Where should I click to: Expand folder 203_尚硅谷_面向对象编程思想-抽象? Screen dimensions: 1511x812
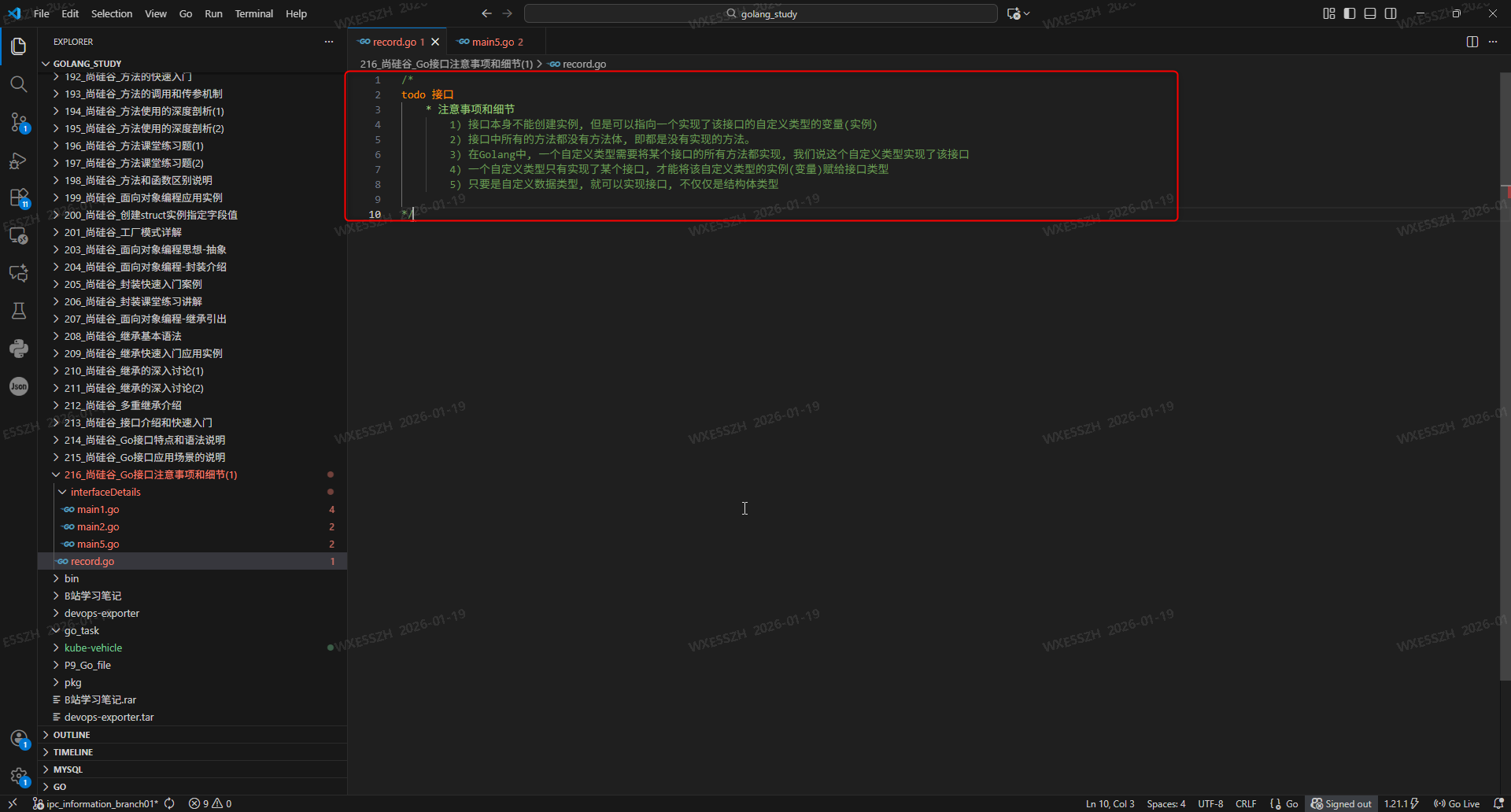145,249
